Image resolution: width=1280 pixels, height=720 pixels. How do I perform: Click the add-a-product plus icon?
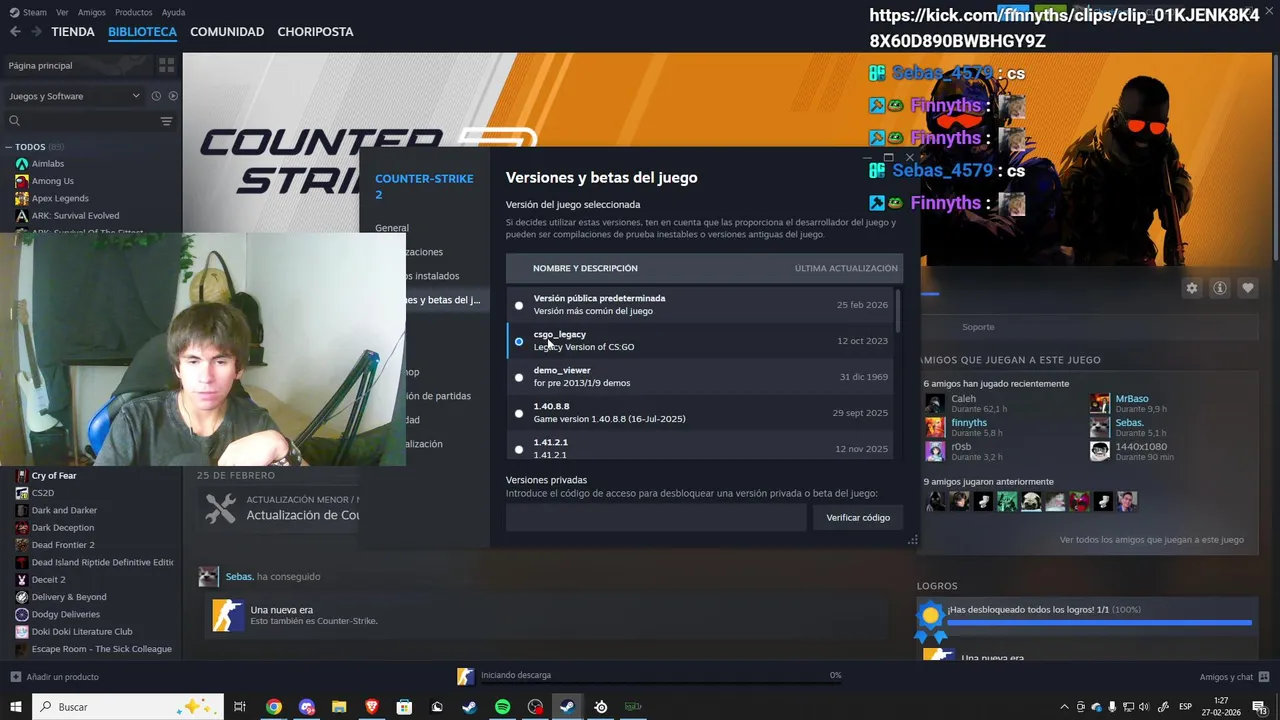[15, 677]
